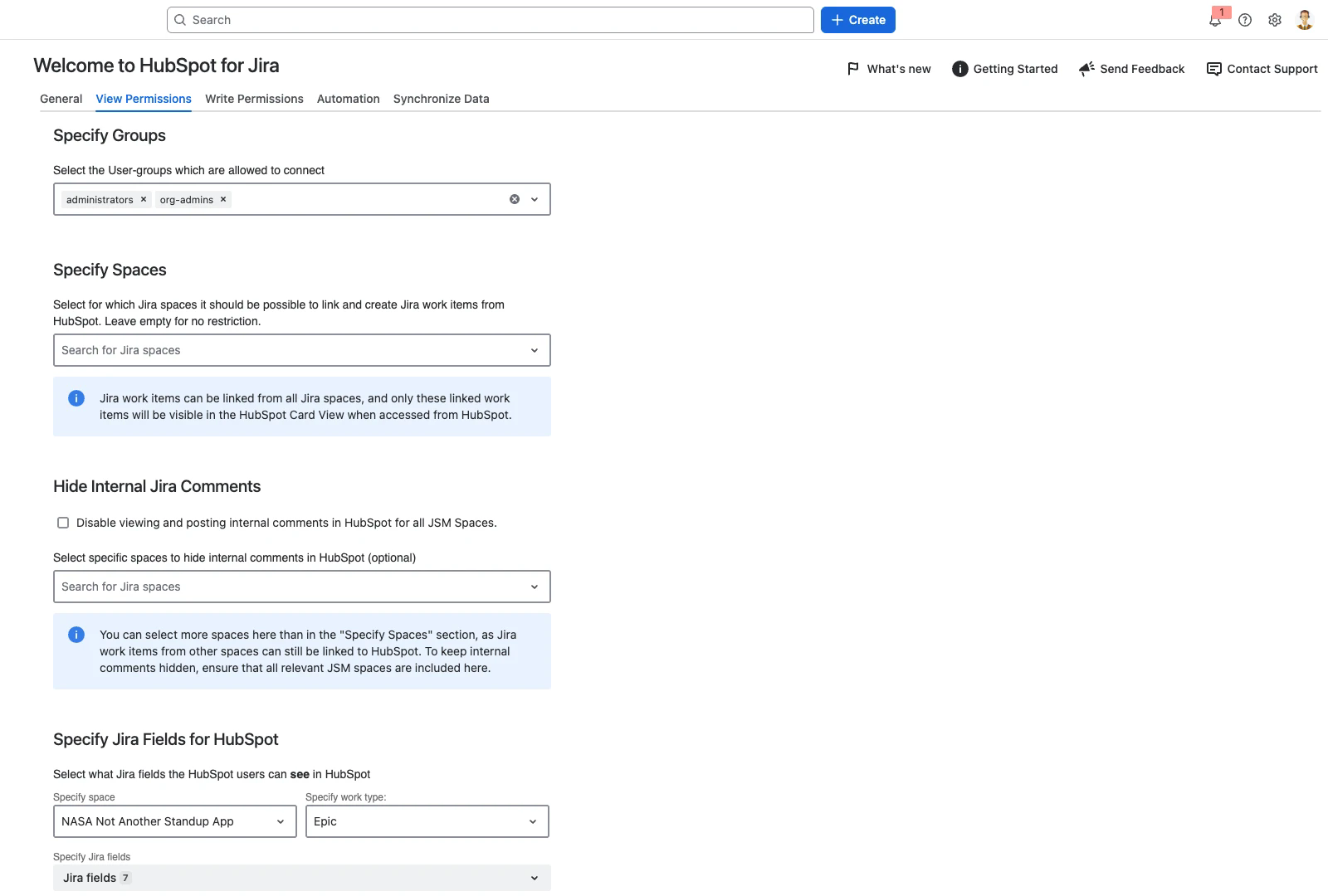Tick the Disable internal comments checkbox

coord(63,523)
